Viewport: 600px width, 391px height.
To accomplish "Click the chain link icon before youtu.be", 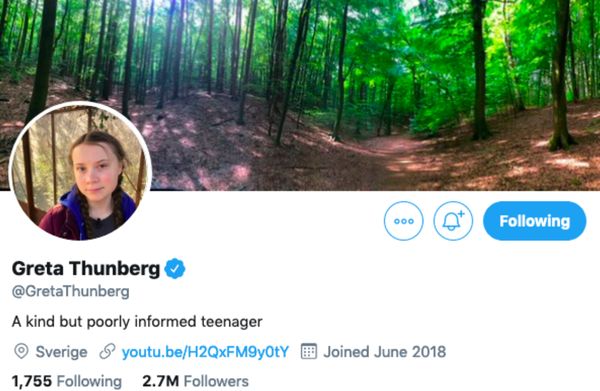I will click(x=107, y=352).
